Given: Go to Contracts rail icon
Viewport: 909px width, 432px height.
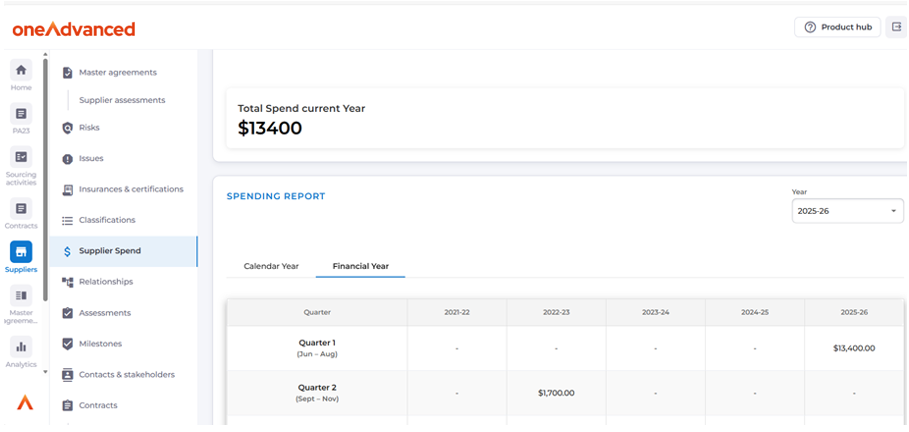Looking at the screenshot, I should (21, 208).
